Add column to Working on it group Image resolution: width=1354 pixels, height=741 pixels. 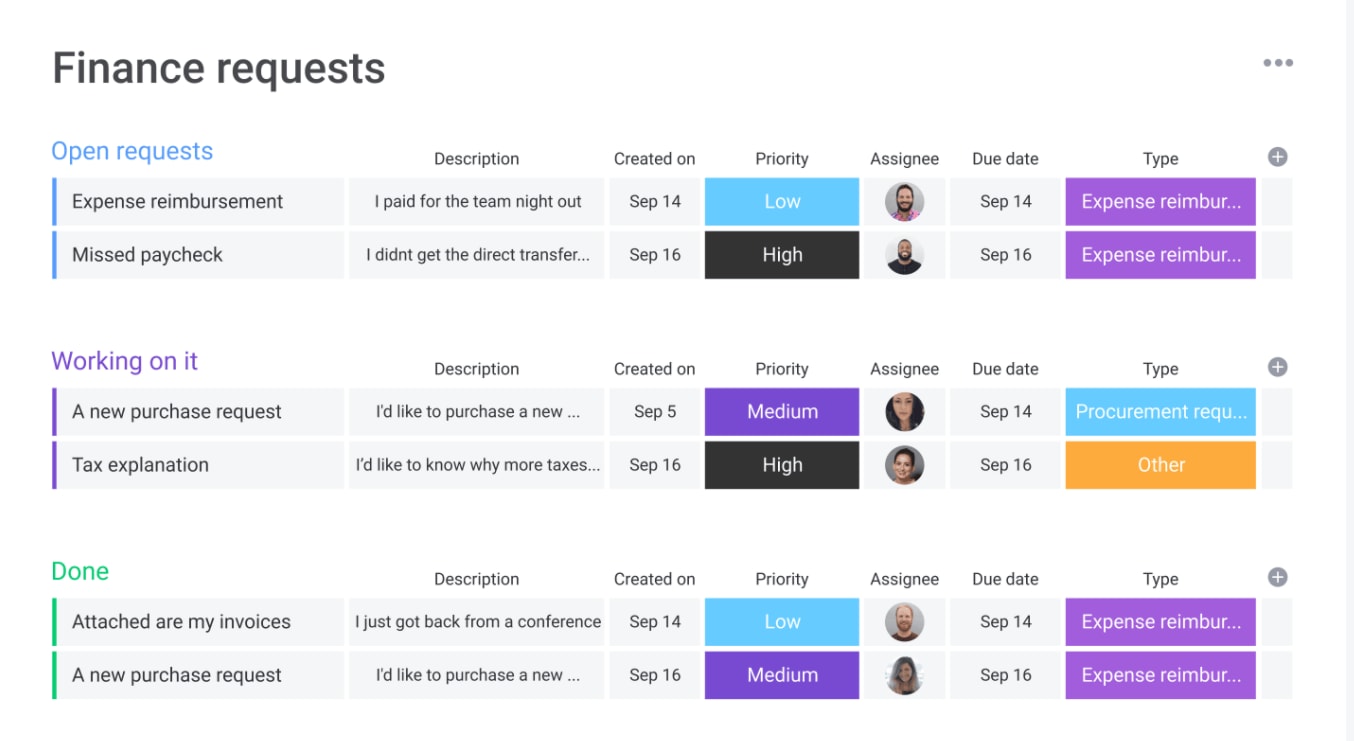pyautogui.click(x=1277, y=367)
